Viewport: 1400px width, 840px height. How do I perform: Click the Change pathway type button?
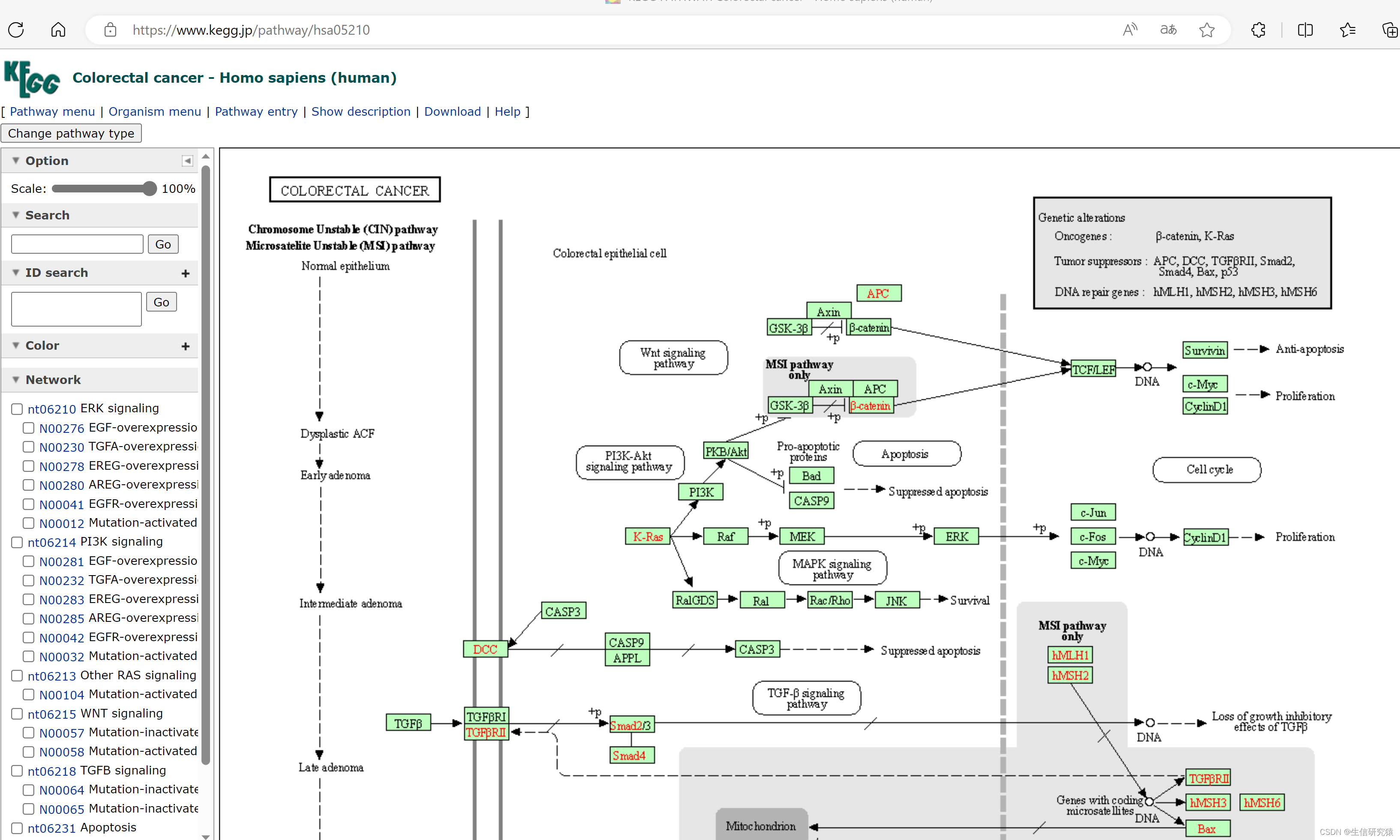click(x=71, y=134)
